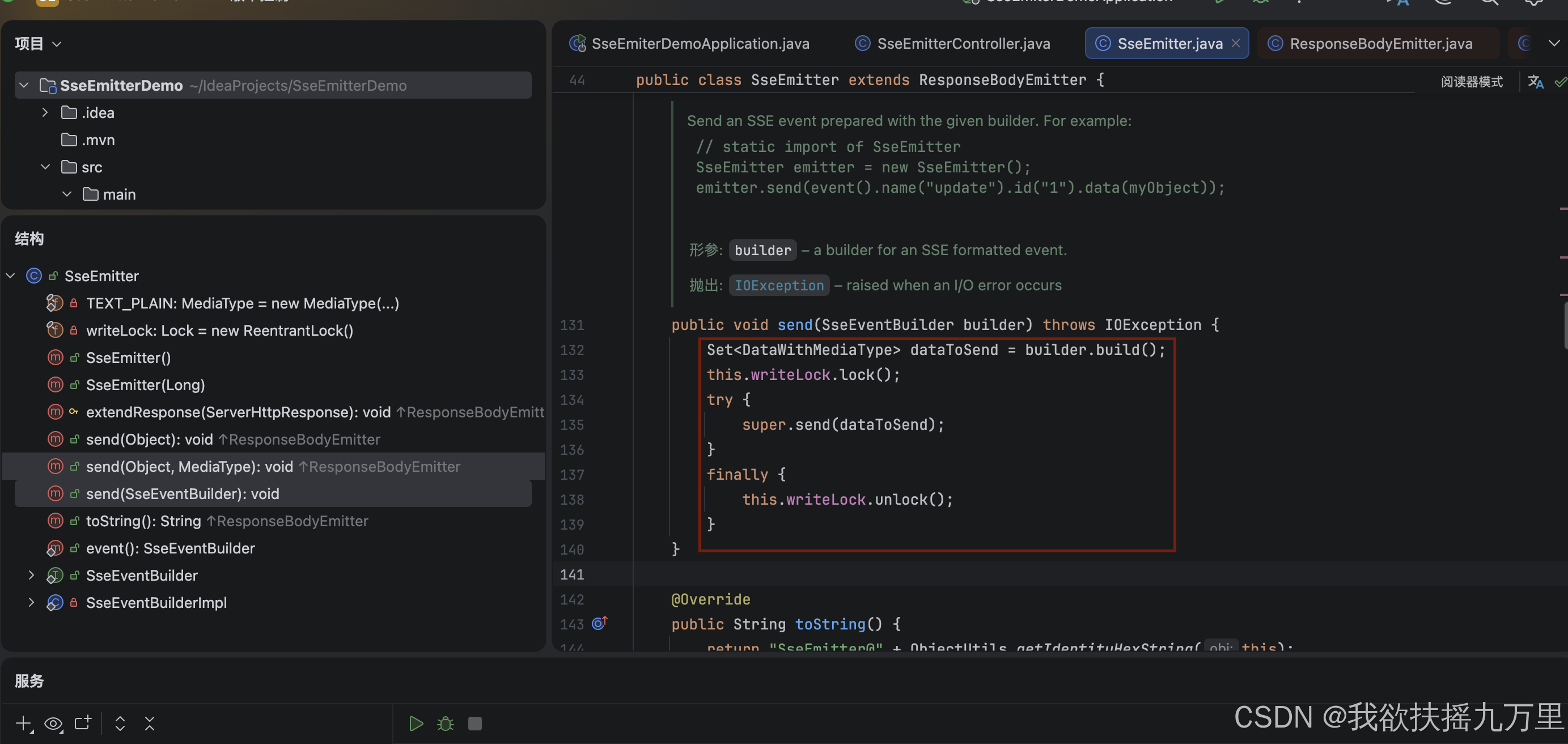Click the 服务 panel title
The height and width of the screenshot is (744, 1568).
tap(29, 680)
